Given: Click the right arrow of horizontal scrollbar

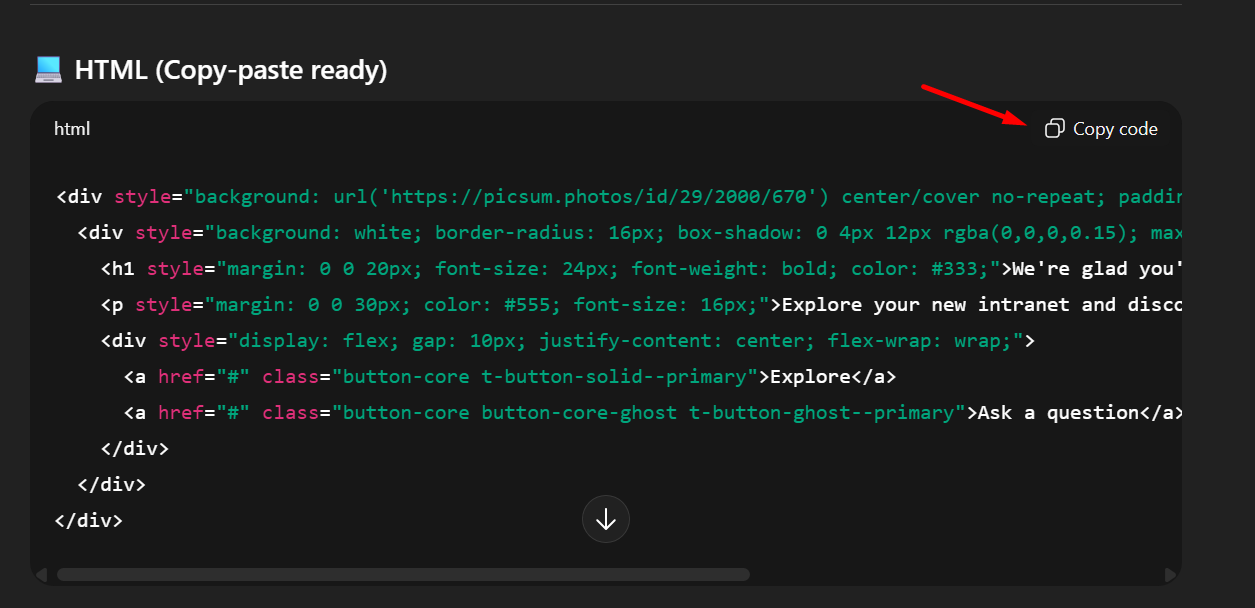Looking at the screenshot, I should [1171, 575].
